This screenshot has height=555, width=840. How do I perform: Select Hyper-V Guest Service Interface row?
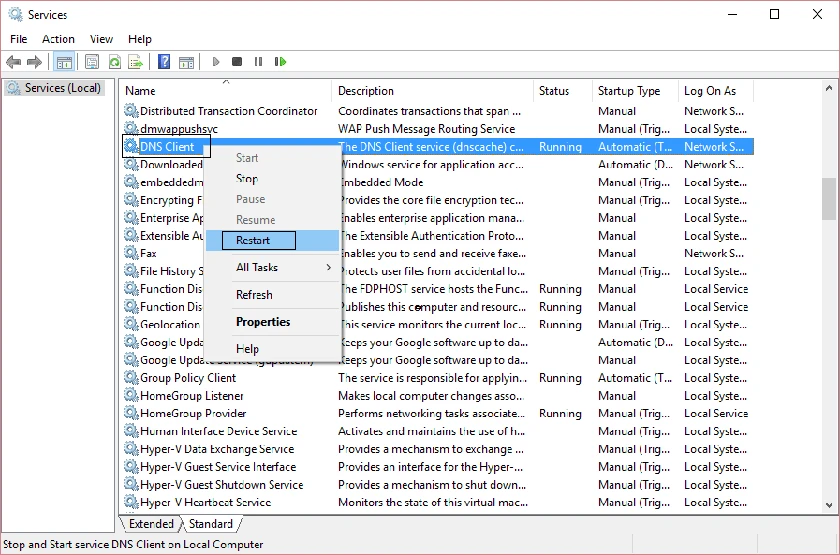tap(438, 467)
